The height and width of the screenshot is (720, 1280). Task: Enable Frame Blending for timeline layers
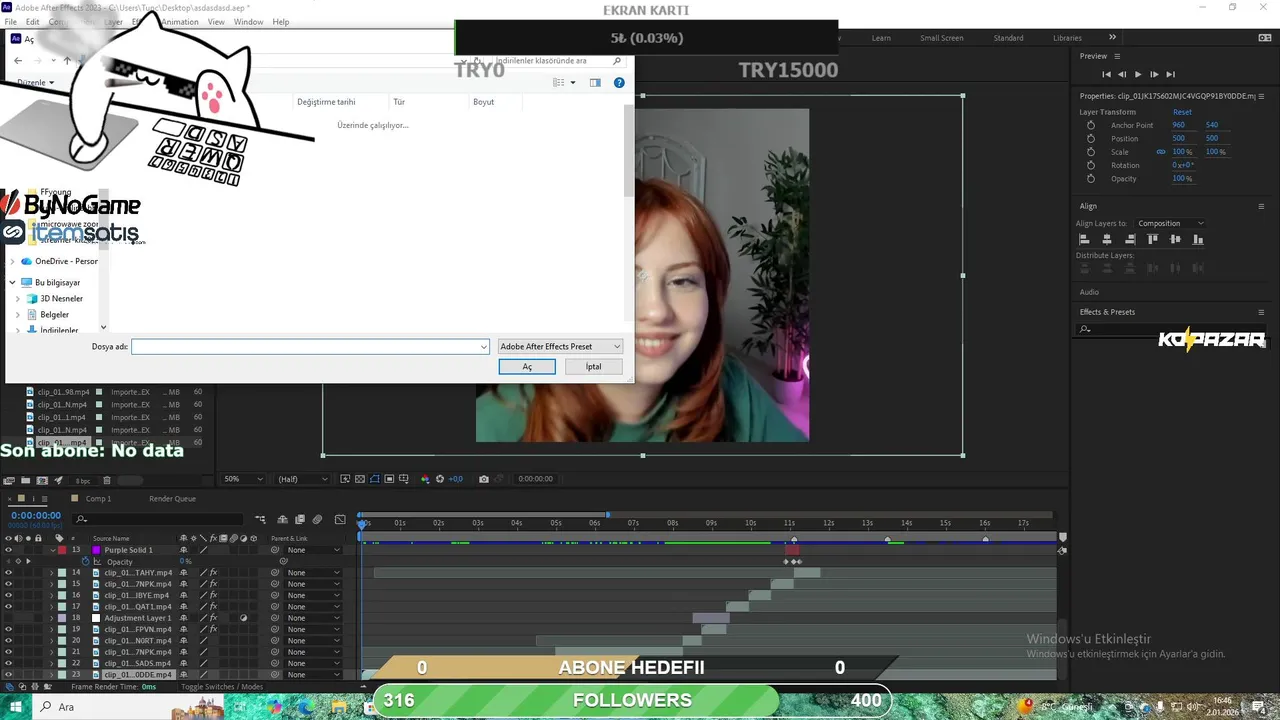coord(300,519)
